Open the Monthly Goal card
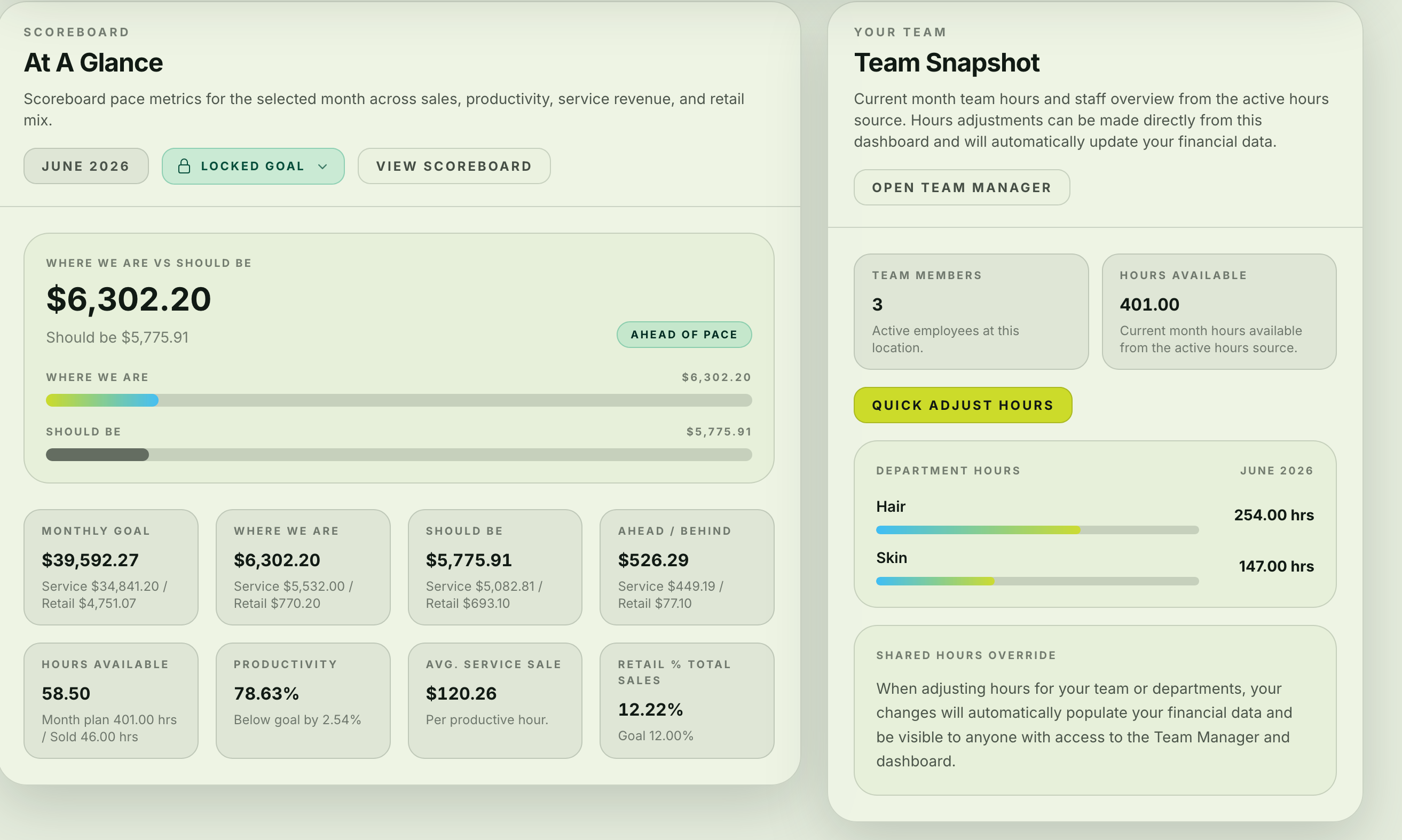Screen dimensions: 1402x840 pos(111,567)
